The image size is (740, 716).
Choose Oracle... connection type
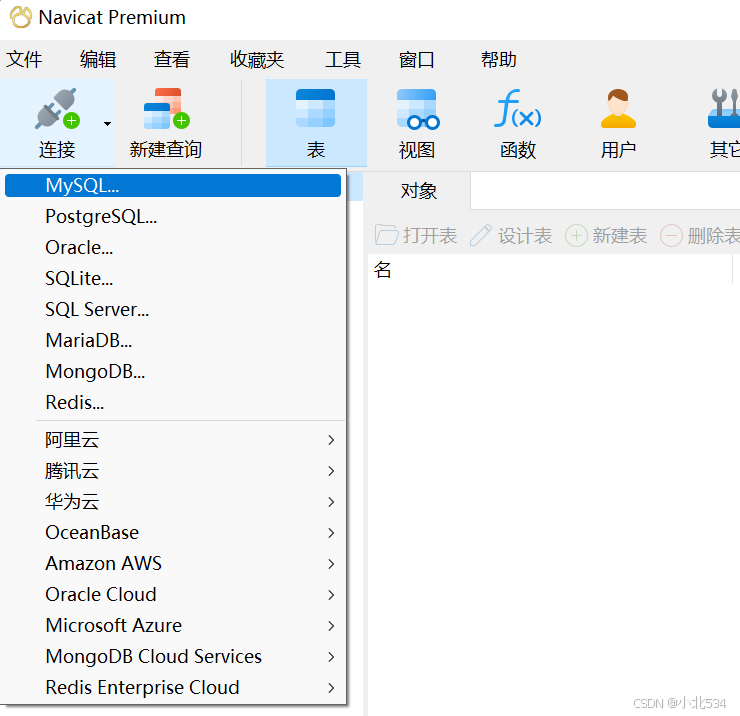coord(173,247)
